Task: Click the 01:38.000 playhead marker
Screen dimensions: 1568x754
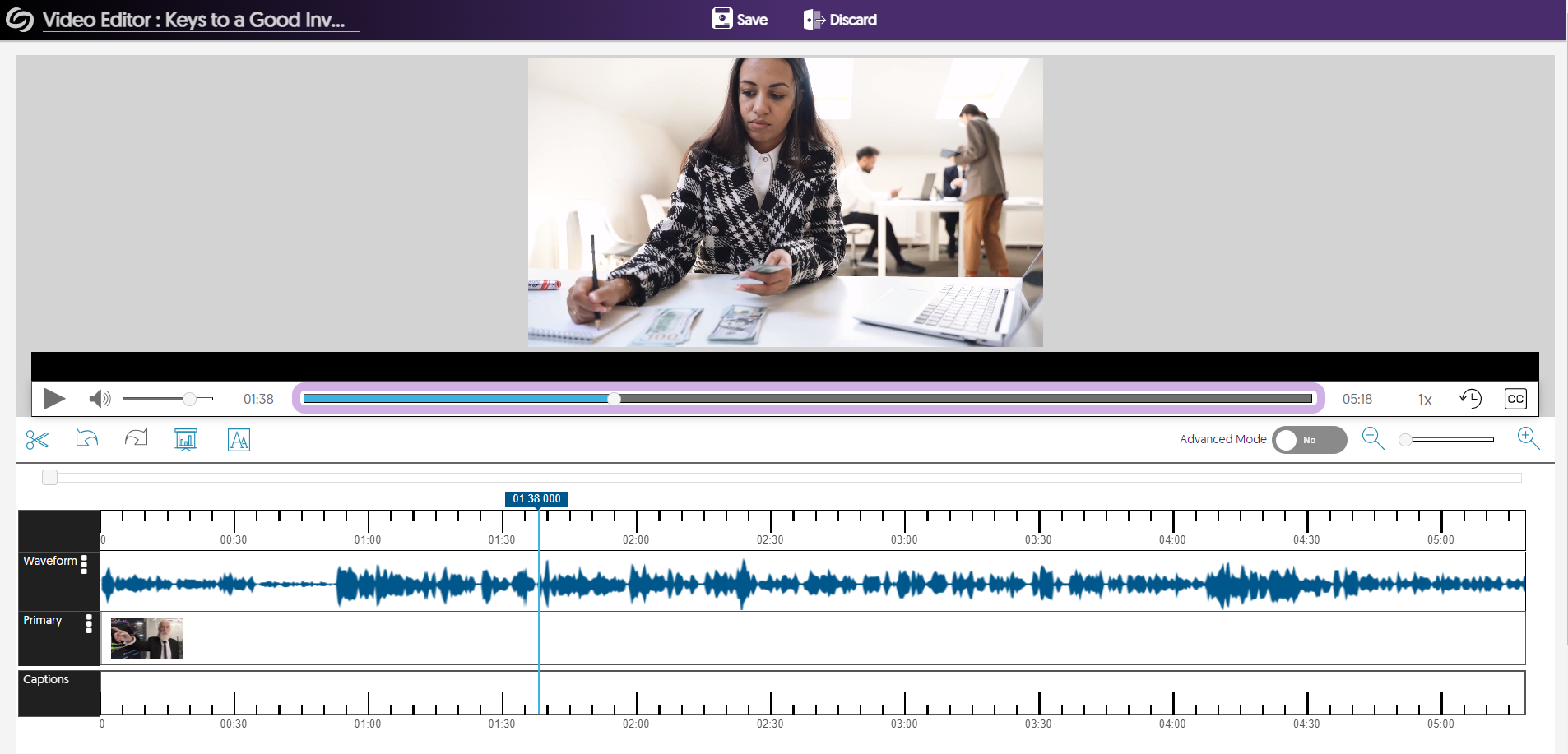Action: [x=536, y=499]
